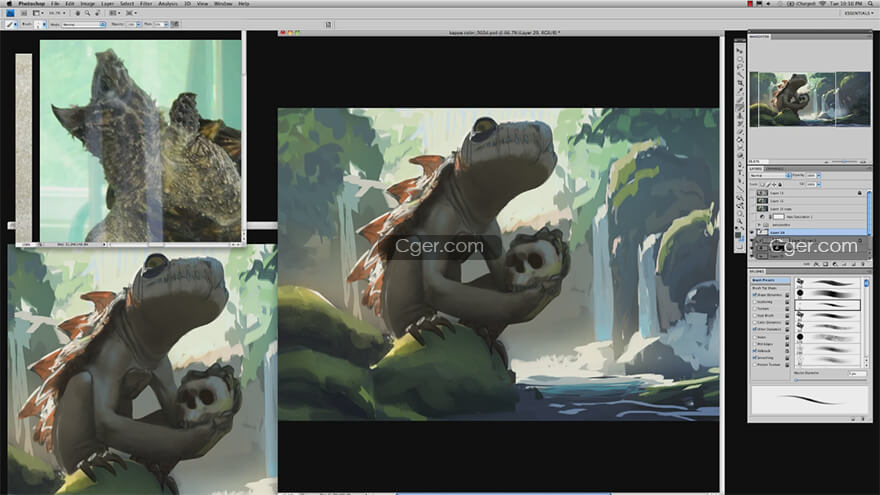
Task: Click the Hand tool in application bar
Action: [78, 13]
